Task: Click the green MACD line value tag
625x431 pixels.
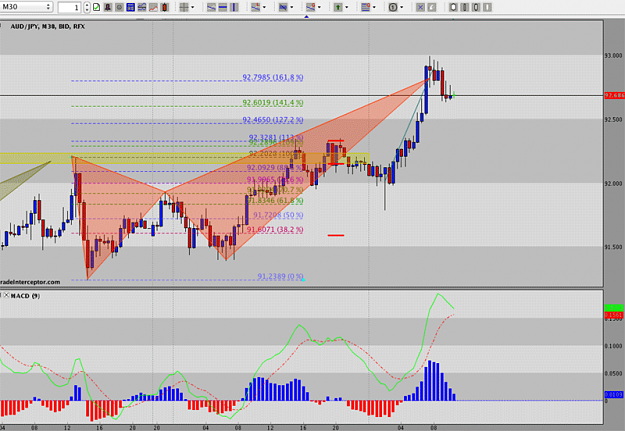Action: point(614,308)
